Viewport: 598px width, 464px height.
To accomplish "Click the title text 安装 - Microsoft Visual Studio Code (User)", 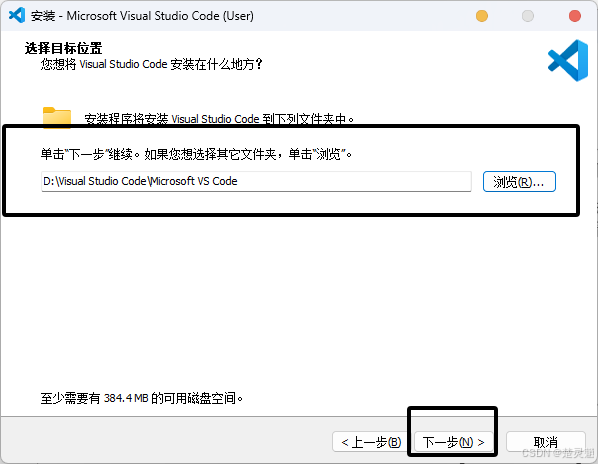I will pyautogui.click(x=142, y=16).
